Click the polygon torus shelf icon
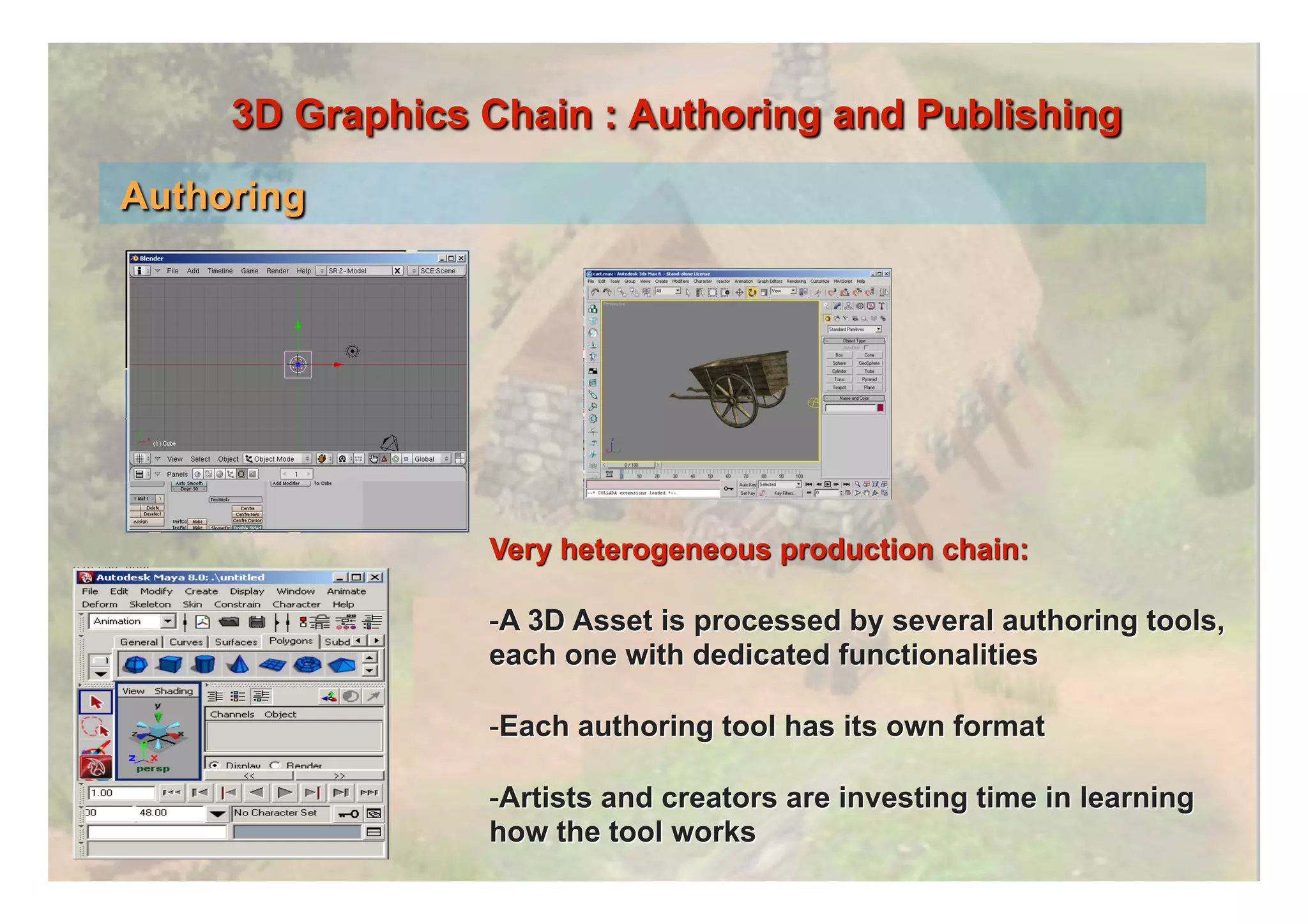The width and height of the screenshot is (1308, 924). click(307, 665)
